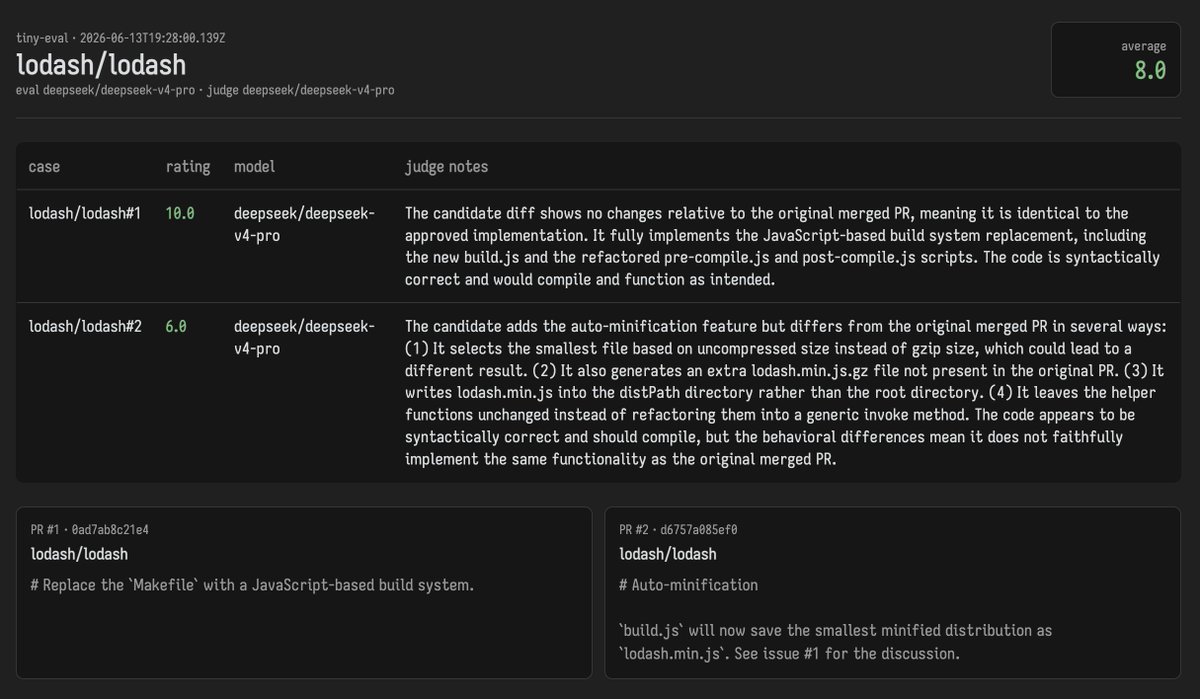Screen dimensions: 1200x699
Task: Click lodash/lodash heading in PR #1 card
Action: pyautogui.click(x=79, y=554)
